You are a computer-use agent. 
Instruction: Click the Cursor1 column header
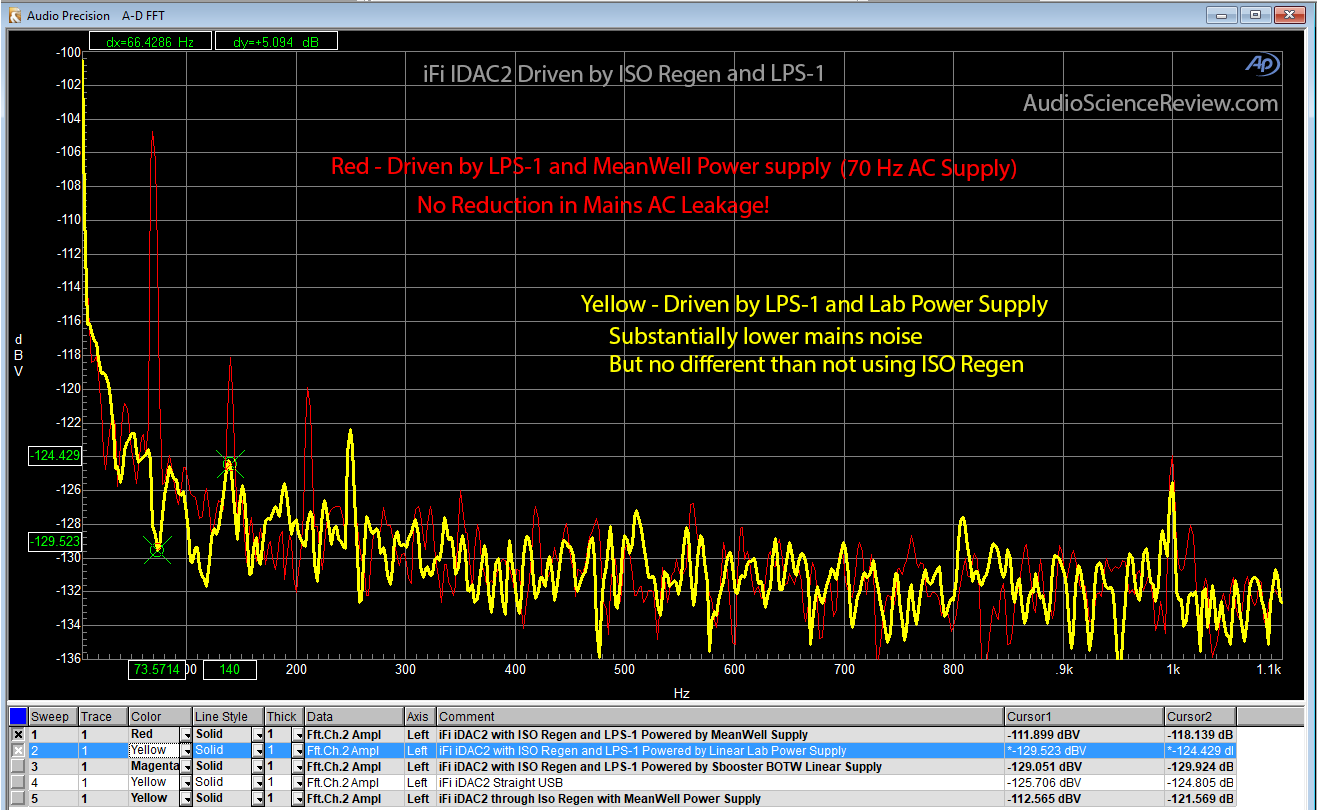click(1085, 717)
